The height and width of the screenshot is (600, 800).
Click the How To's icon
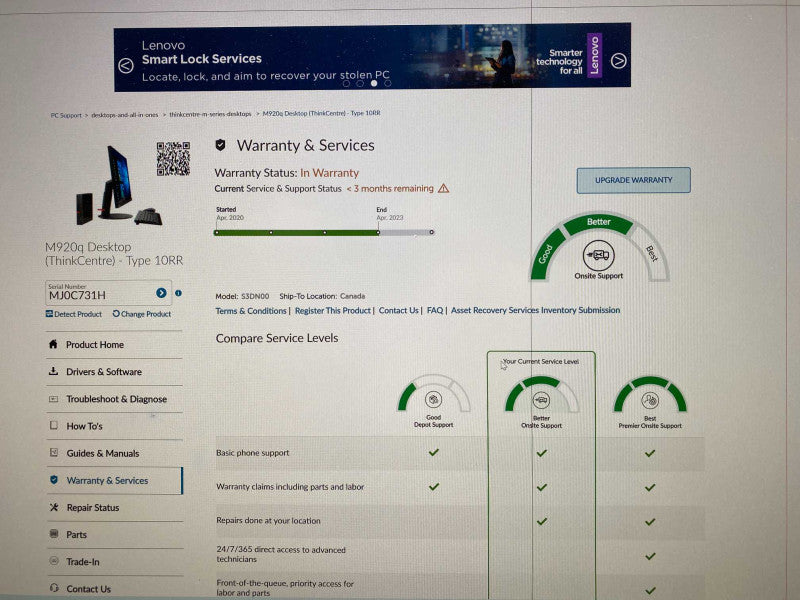tap(54, 425)
